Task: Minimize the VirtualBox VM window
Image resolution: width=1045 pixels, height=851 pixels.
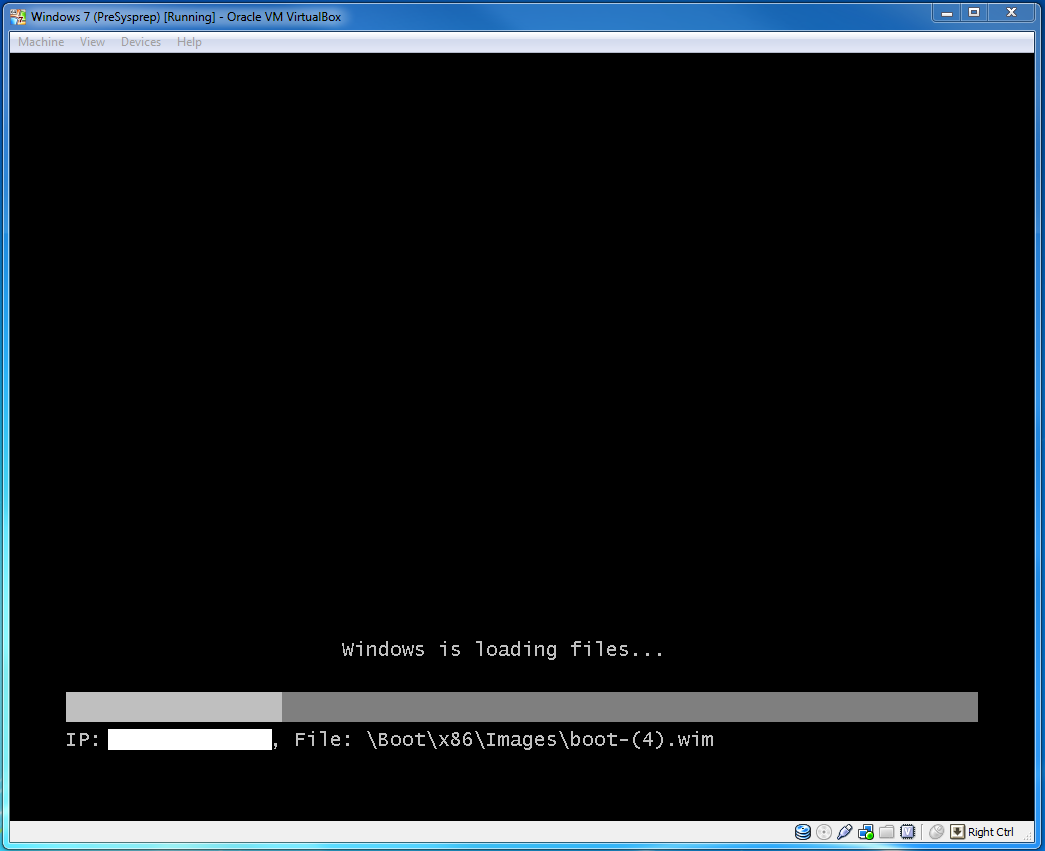Action: [946, 13]
